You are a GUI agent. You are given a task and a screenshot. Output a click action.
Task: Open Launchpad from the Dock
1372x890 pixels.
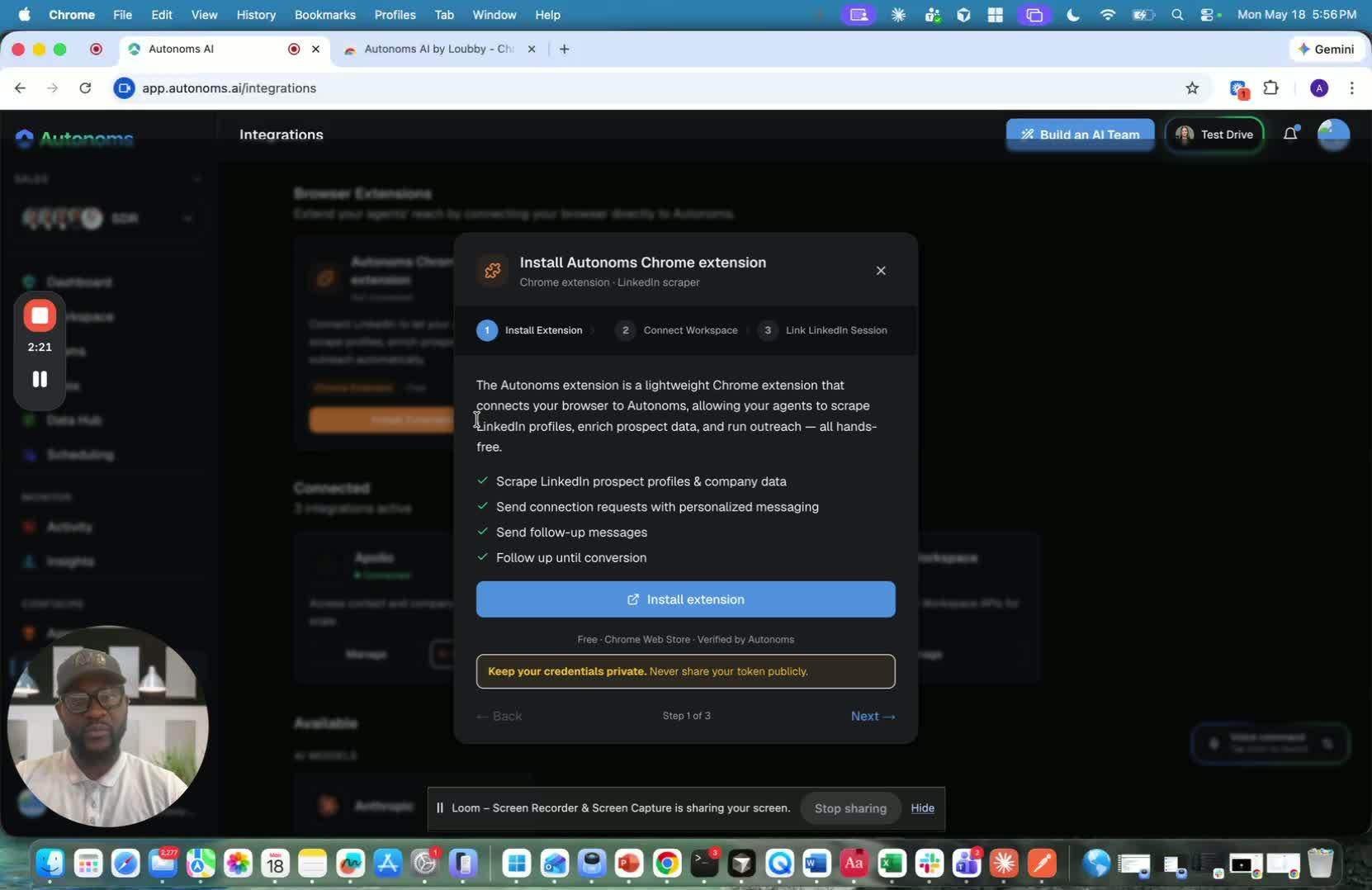click(x=88, y=864)
